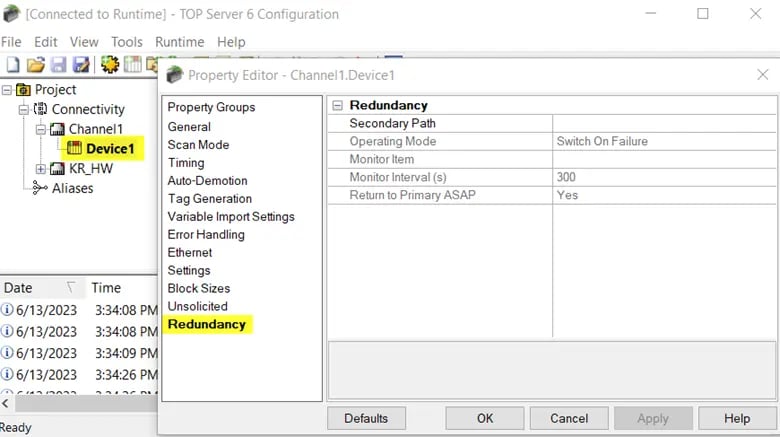Select the Tag Generation property group
Screen dimensions: 780x437
click(210, 199)
